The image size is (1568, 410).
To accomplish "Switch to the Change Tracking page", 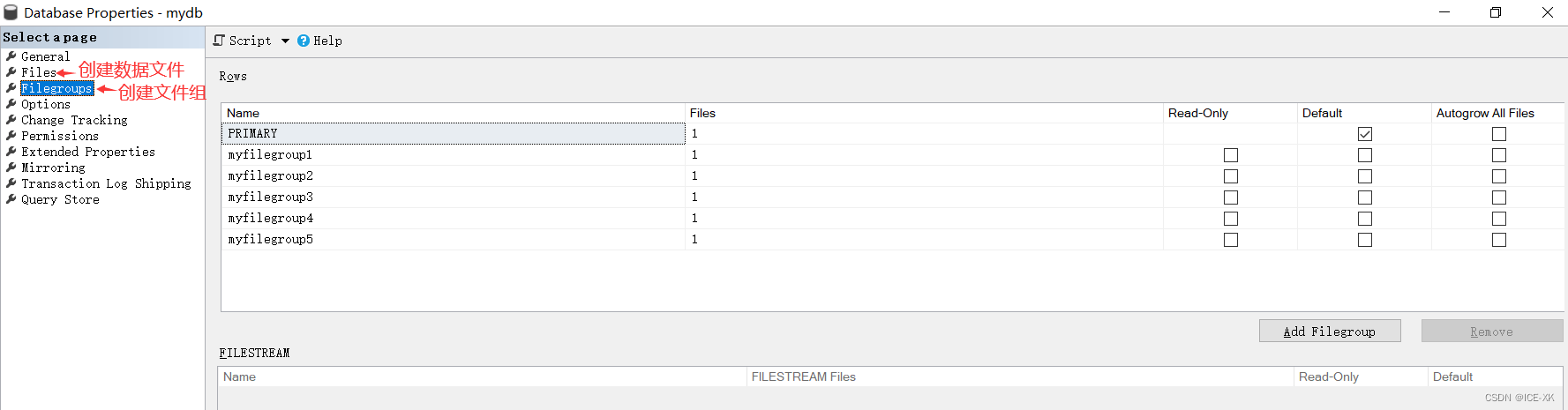I will (x=74, y=120).
